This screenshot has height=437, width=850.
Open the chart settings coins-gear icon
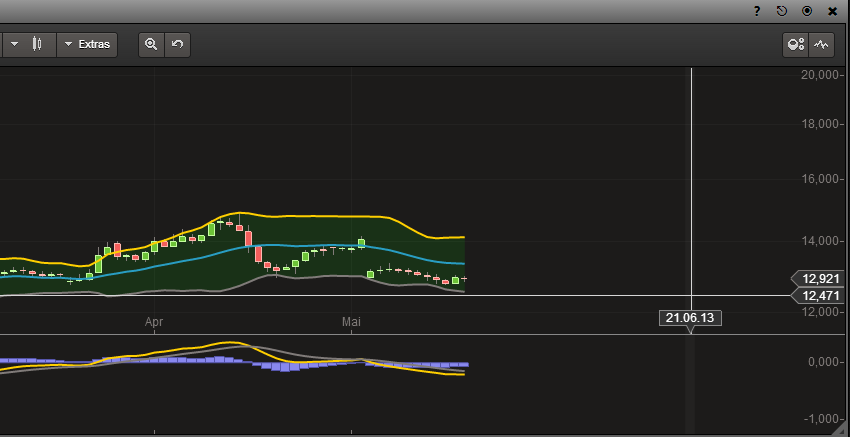[x=795, y=44]
